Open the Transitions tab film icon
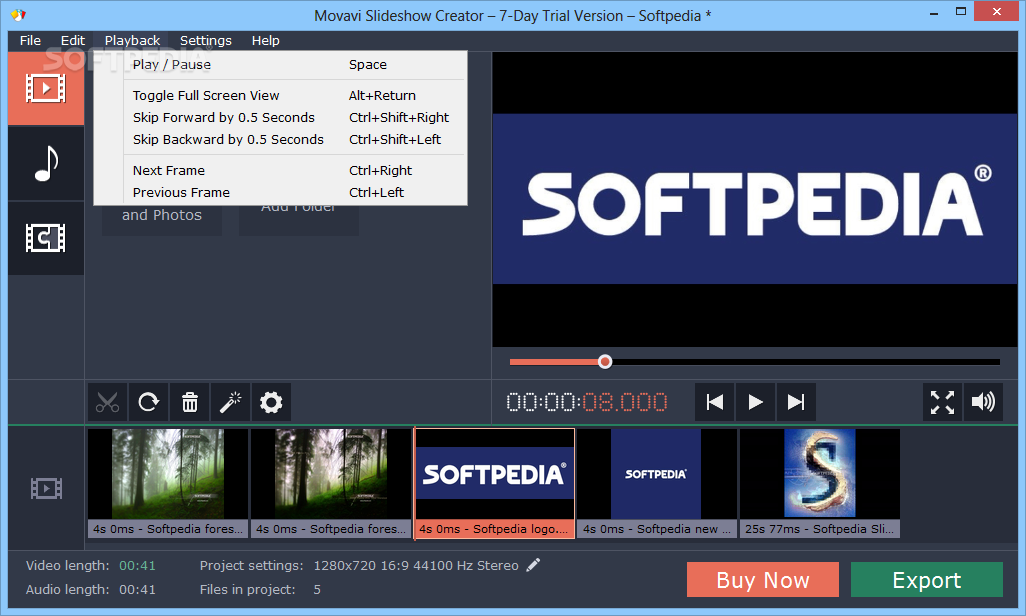Viewport: 1026px width, 616px height. coord(46,238)
